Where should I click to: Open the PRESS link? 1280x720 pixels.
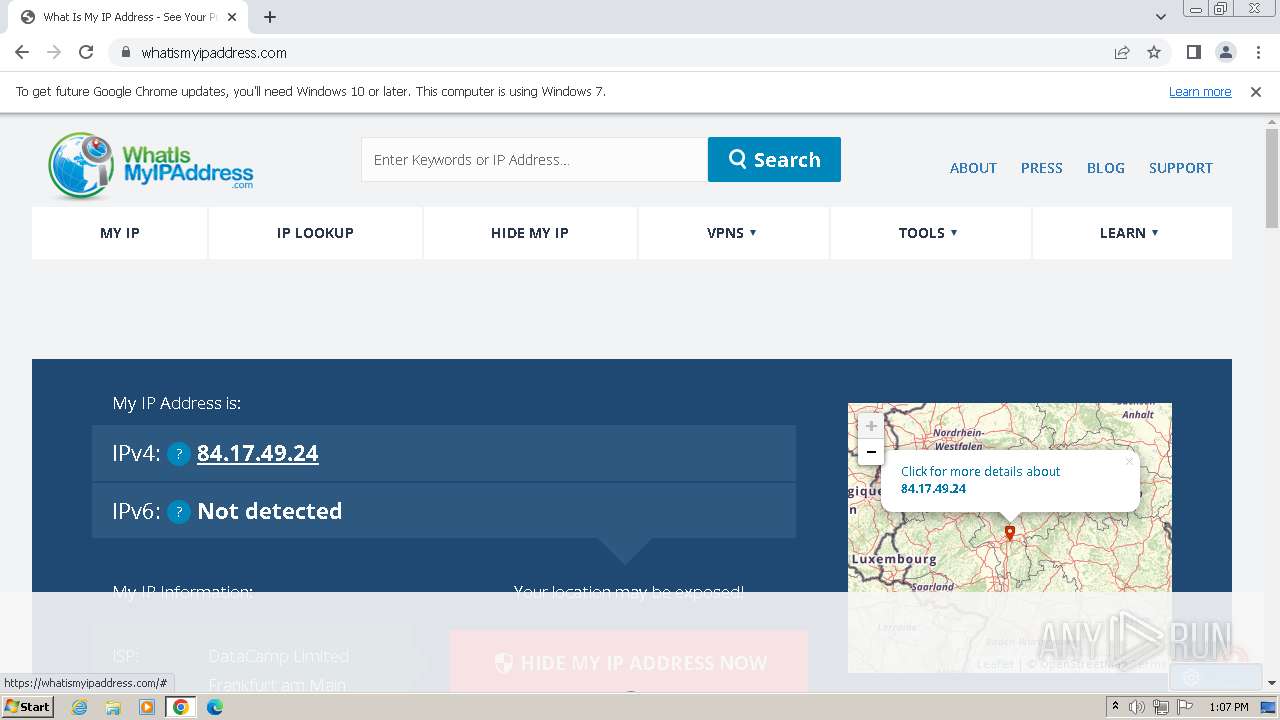click(1041, 168)
